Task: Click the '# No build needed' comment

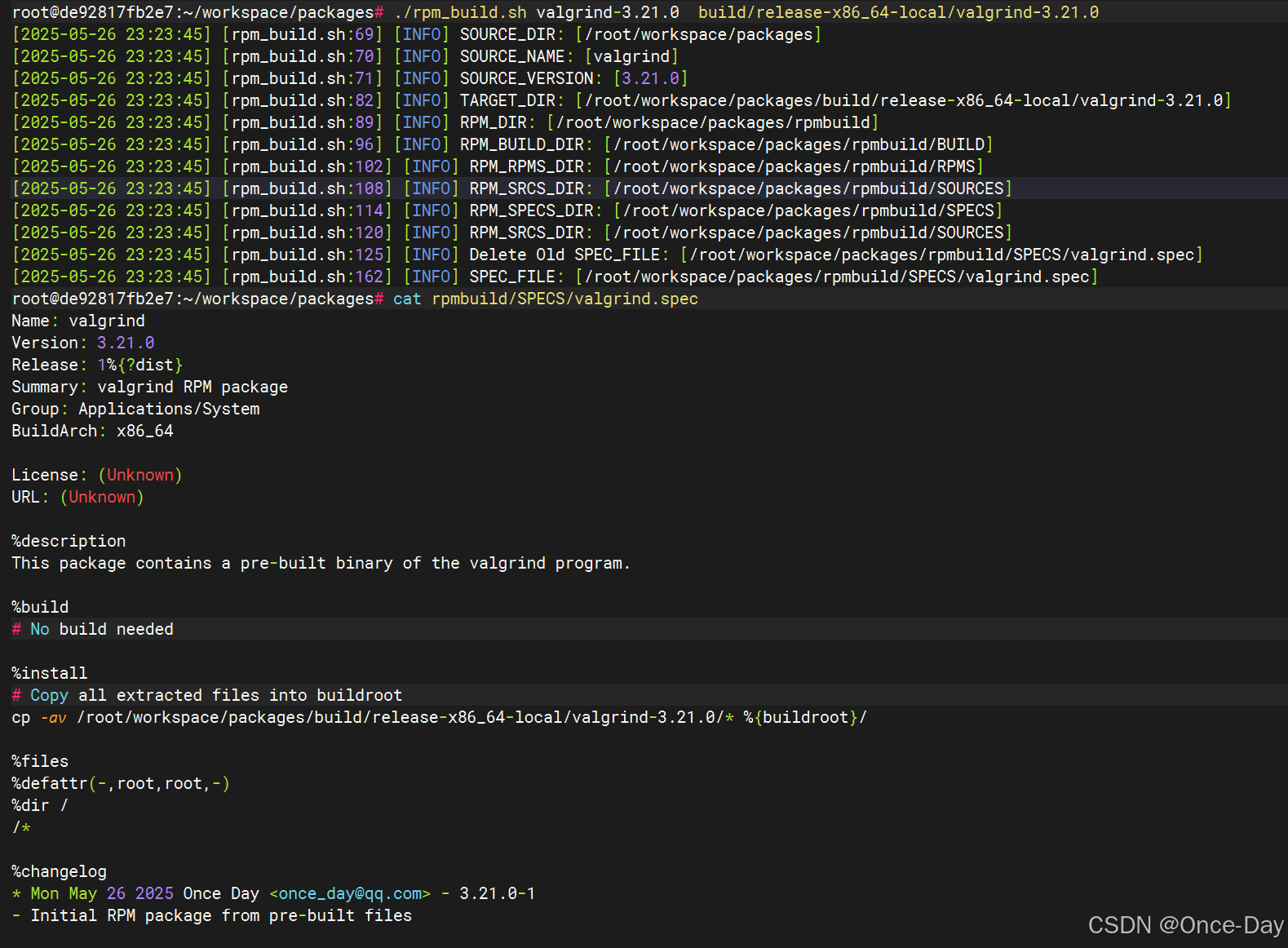Action: pos(92,629)
